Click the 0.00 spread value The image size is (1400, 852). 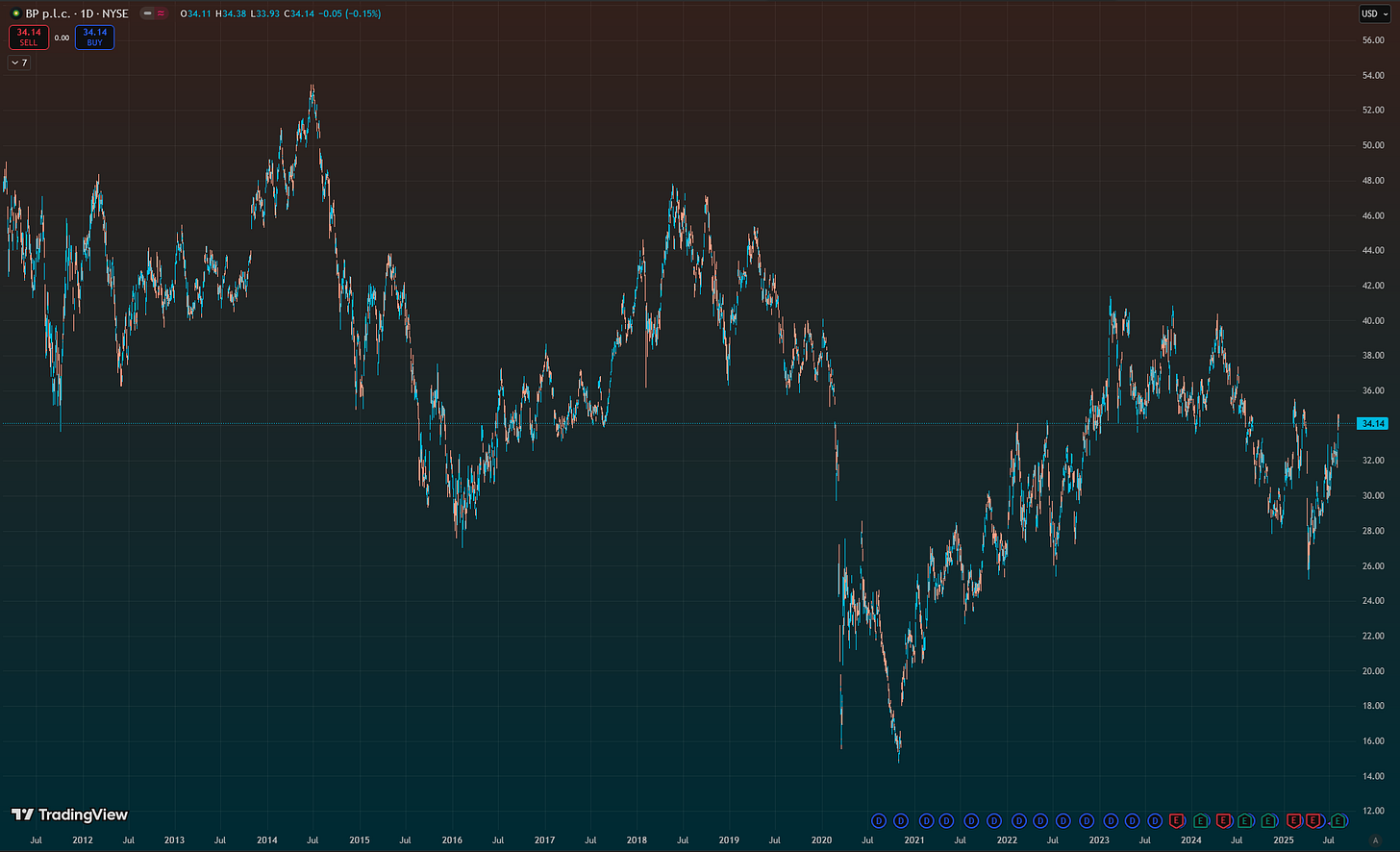tap(62, 38)
